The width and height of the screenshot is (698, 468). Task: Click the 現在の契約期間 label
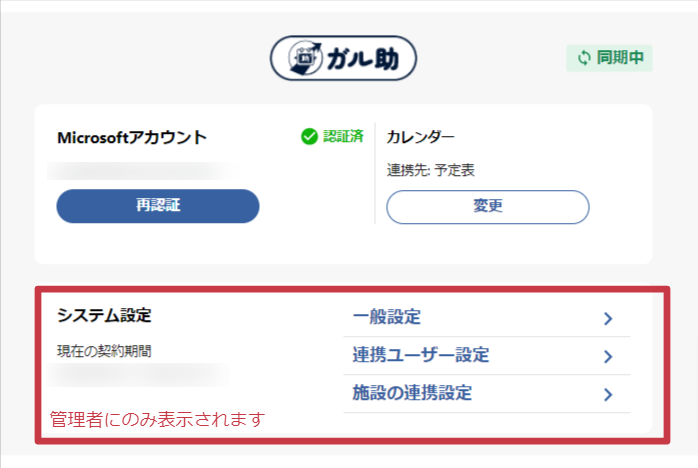point(104,351)
